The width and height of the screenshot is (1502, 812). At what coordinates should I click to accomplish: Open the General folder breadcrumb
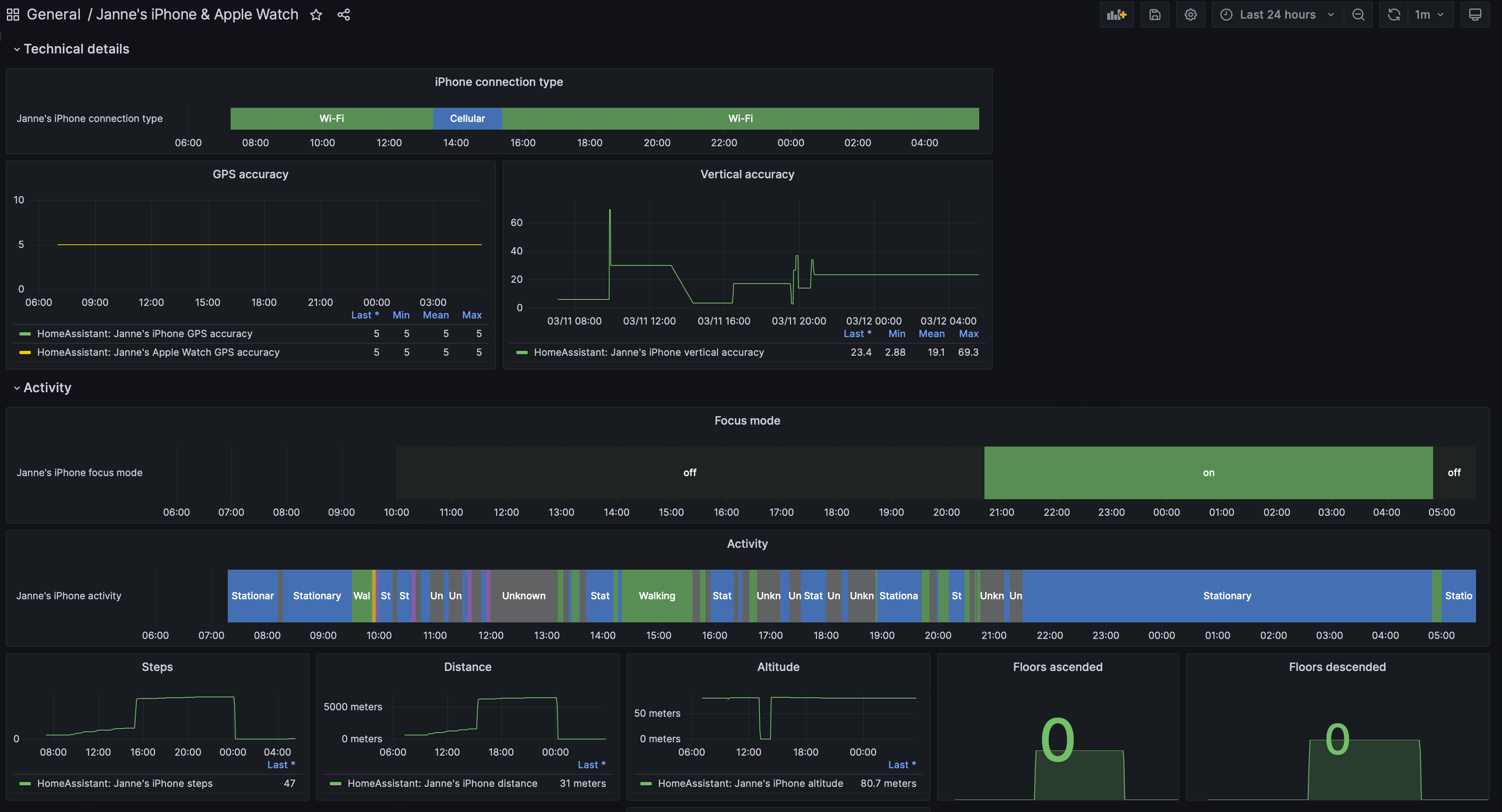(x=53, y=14)
